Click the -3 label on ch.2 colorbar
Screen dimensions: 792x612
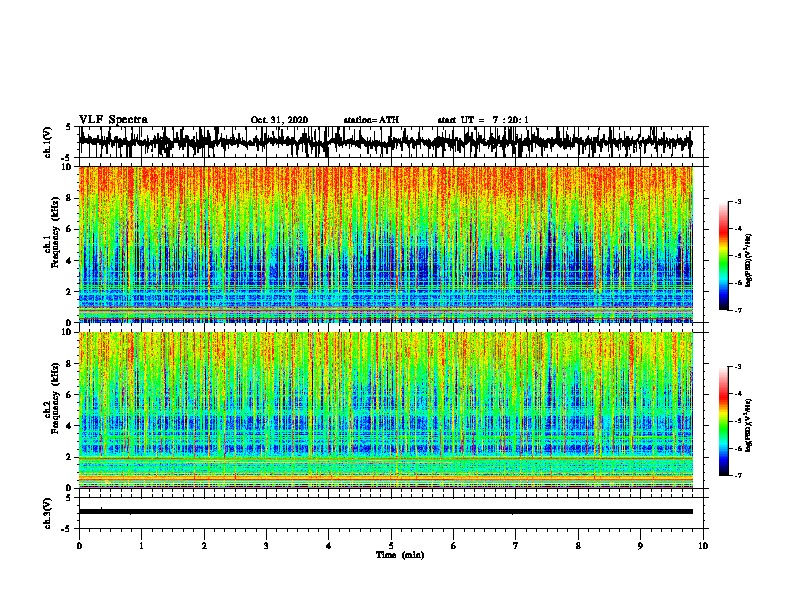737,367
